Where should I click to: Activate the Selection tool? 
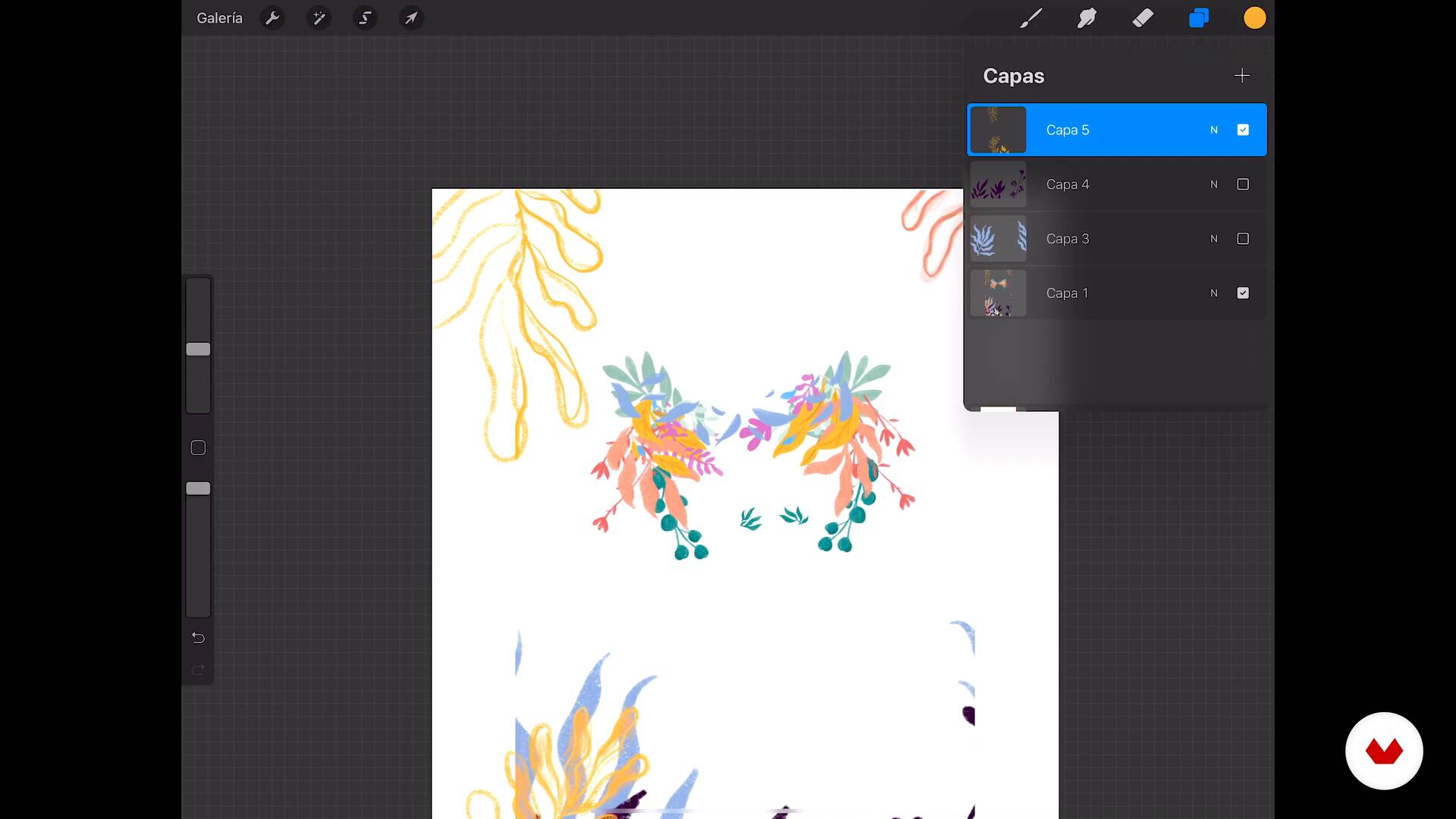365,17
